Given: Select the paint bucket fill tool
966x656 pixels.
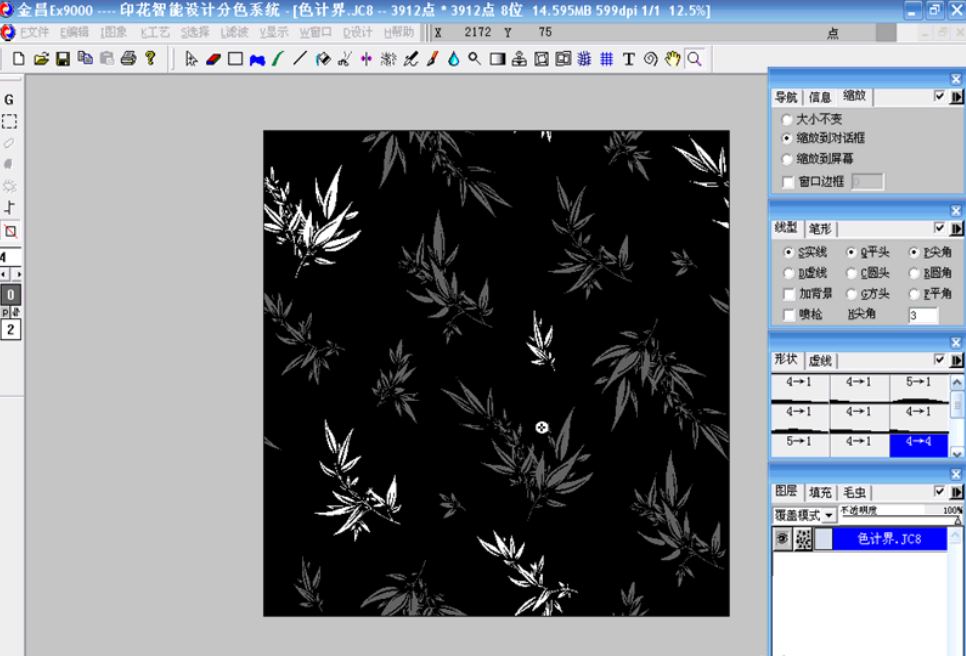Looking at the screenshot, I should point(322,59).
